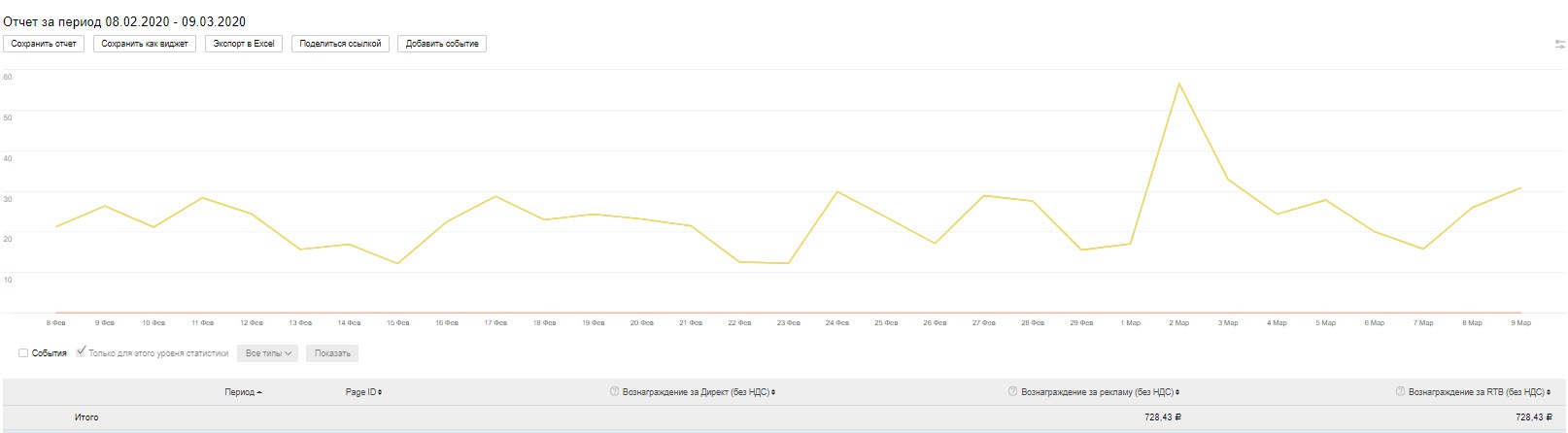Open help icon for Вознаграждение за RTB
Screen dimensions: 1568x433
(1400, 392)
